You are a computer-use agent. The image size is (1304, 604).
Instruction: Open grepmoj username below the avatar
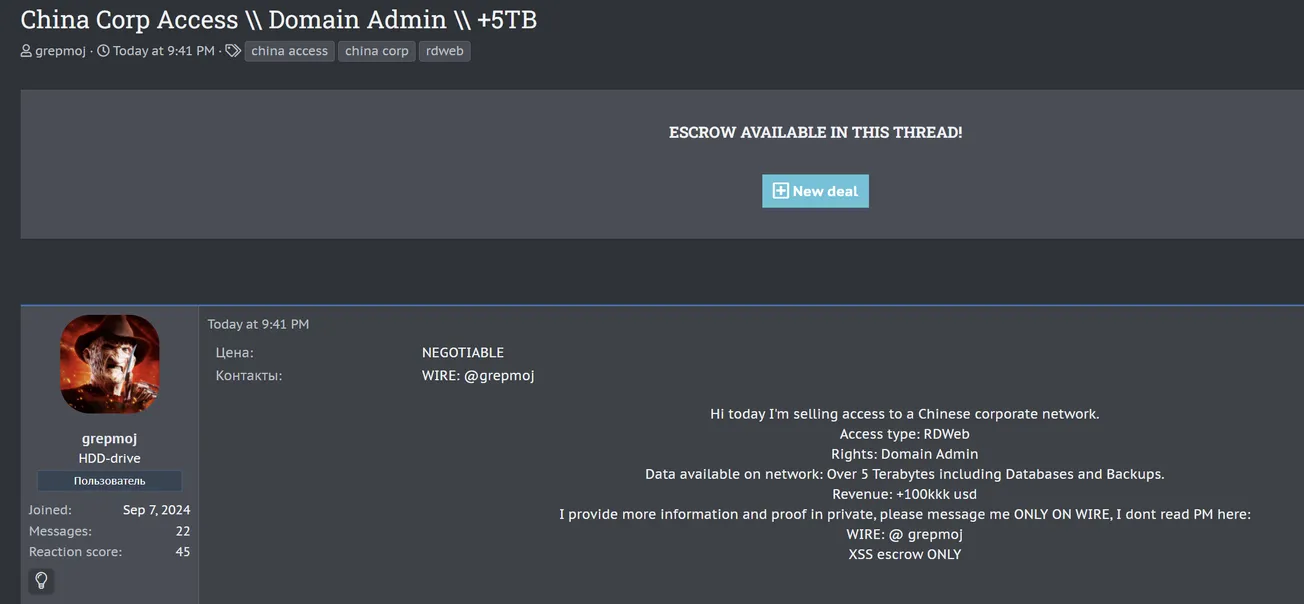pos(110,438)
